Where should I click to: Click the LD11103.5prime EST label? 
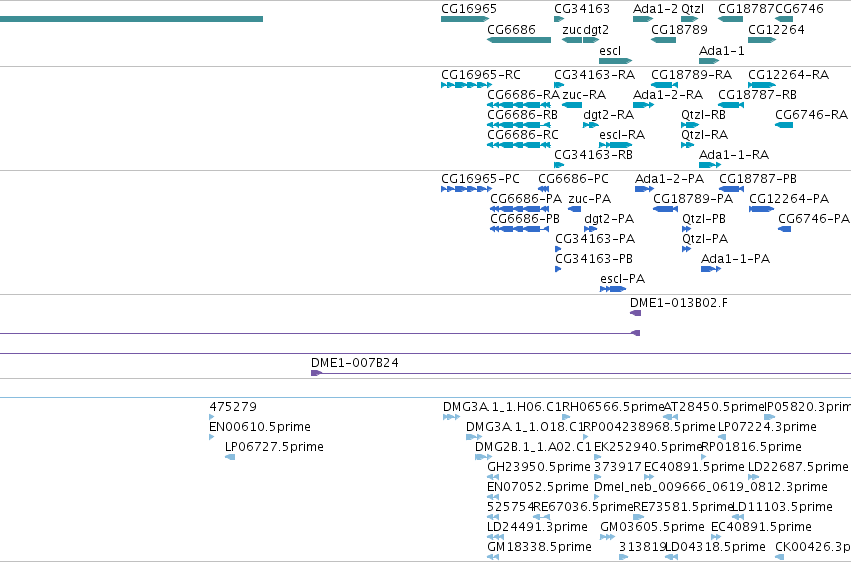(782, 507)
